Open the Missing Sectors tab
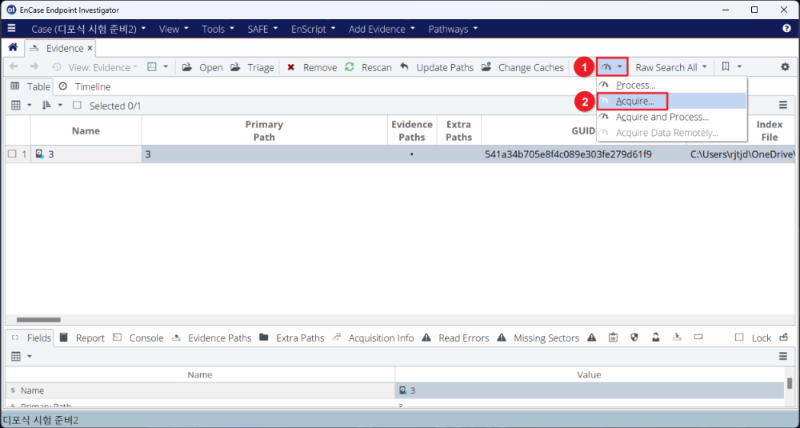This screenshot has width=800, height=428. point(538,338)
